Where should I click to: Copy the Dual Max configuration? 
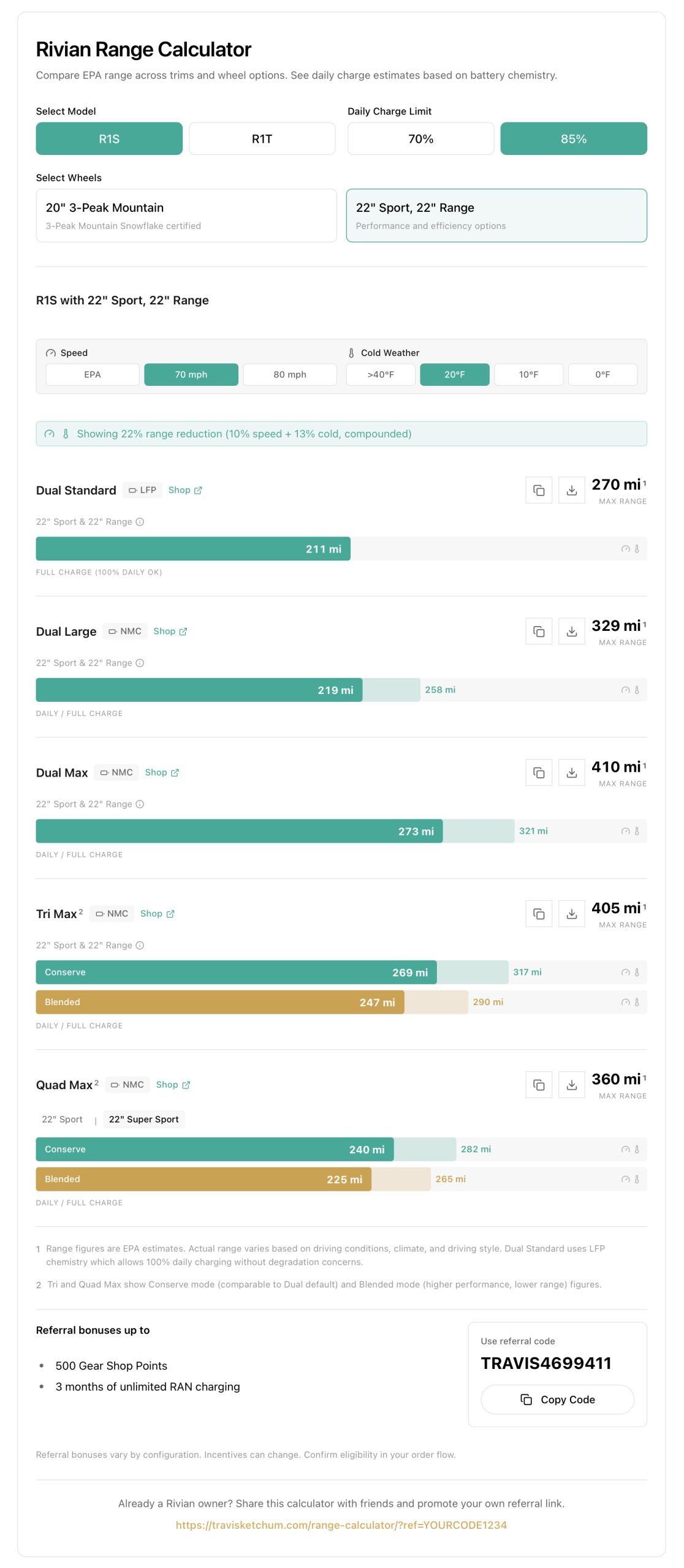pos(539,772)
